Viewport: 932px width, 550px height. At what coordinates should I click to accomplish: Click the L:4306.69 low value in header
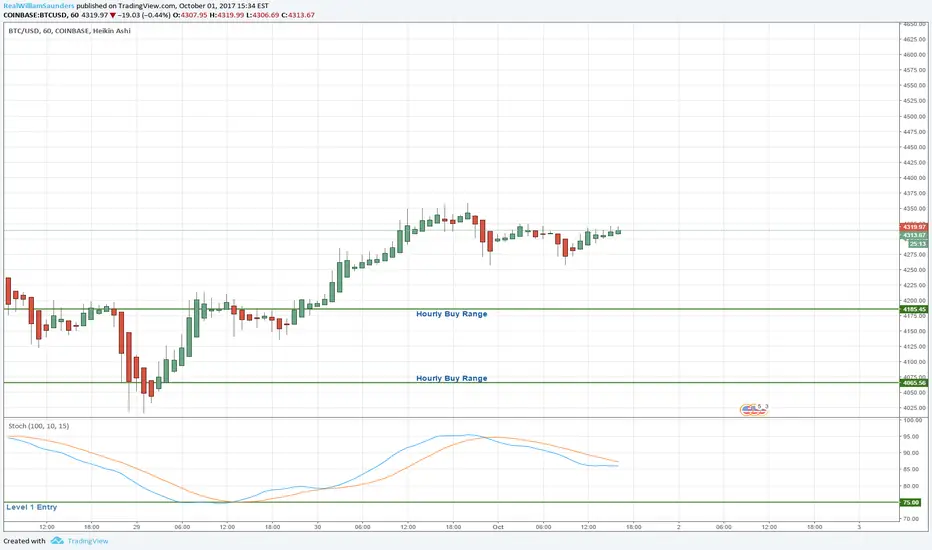[x=262, y=15]
